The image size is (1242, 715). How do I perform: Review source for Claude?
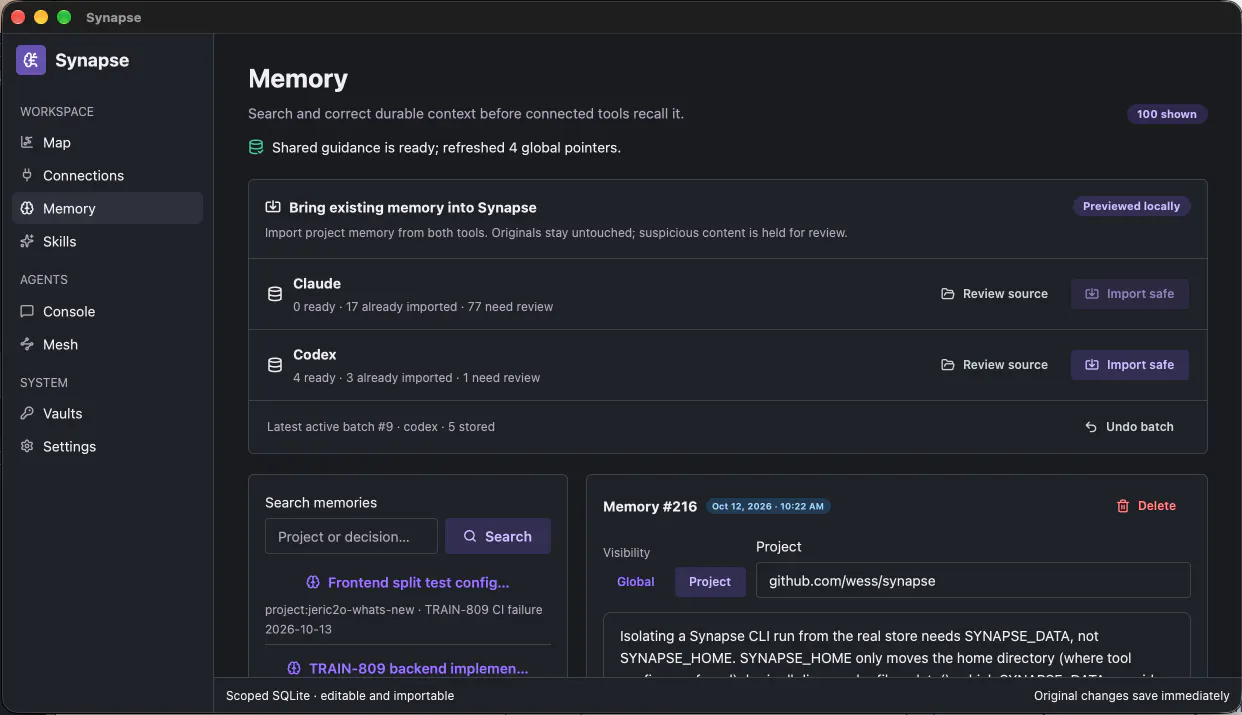(995, 294)
